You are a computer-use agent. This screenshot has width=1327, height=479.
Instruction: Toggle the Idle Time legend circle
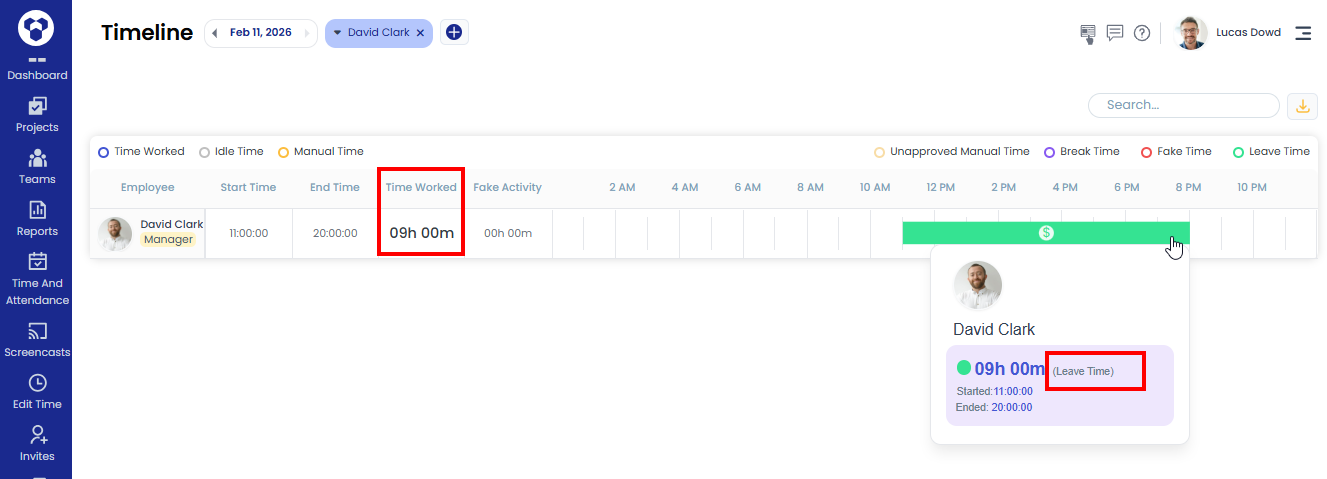[204, 152]
